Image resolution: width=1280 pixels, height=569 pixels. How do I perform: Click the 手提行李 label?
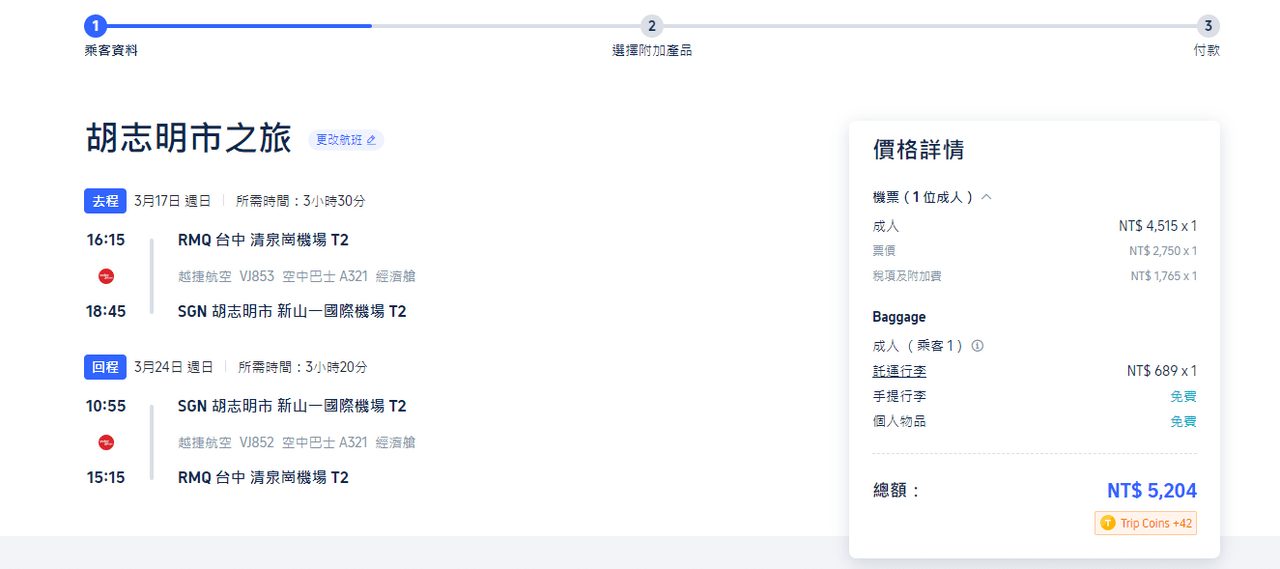[x=900, y=396]
